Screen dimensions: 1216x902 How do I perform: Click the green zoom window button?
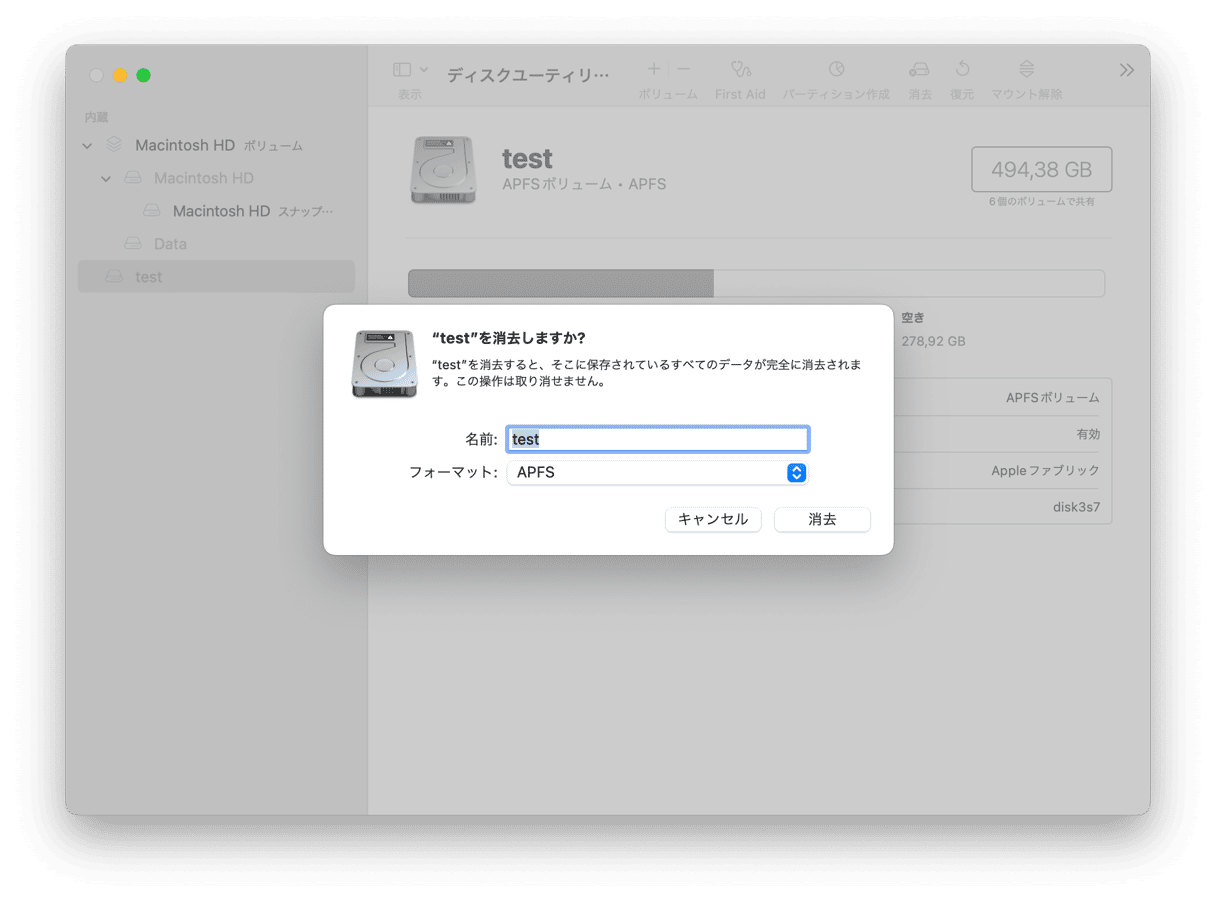point(144,75)
